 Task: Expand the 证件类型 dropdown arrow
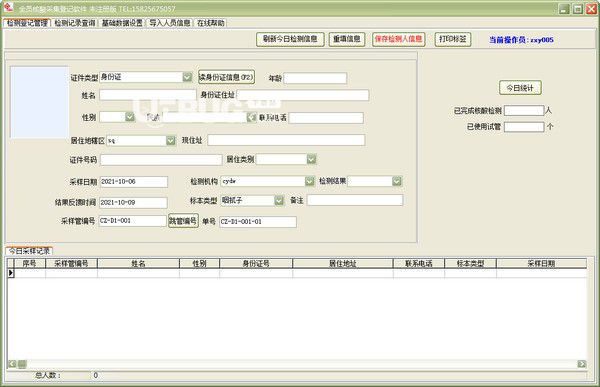point(187,77)
